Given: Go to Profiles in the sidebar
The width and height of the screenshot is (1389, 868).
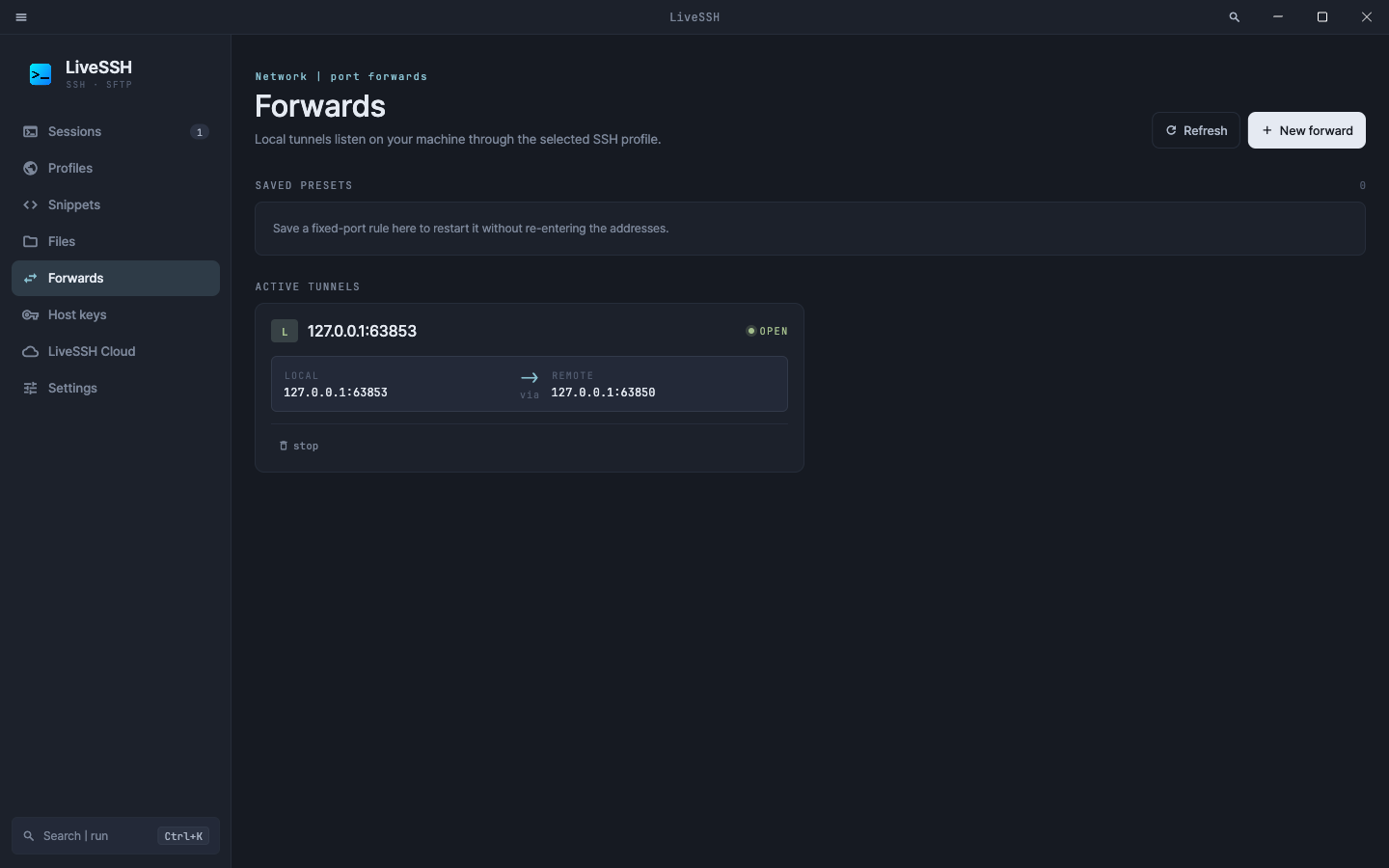Looking at the screenshot, I should point(116,169).
